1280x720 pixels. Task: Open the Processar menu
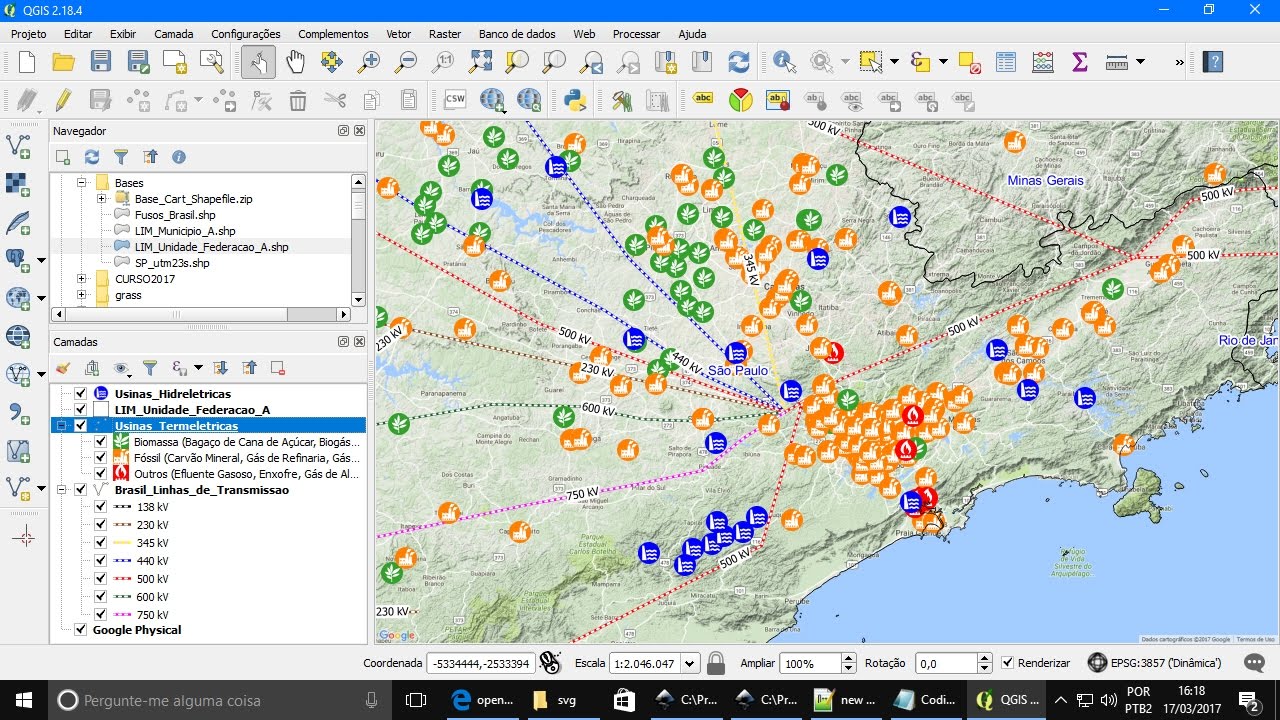point(636,34)
